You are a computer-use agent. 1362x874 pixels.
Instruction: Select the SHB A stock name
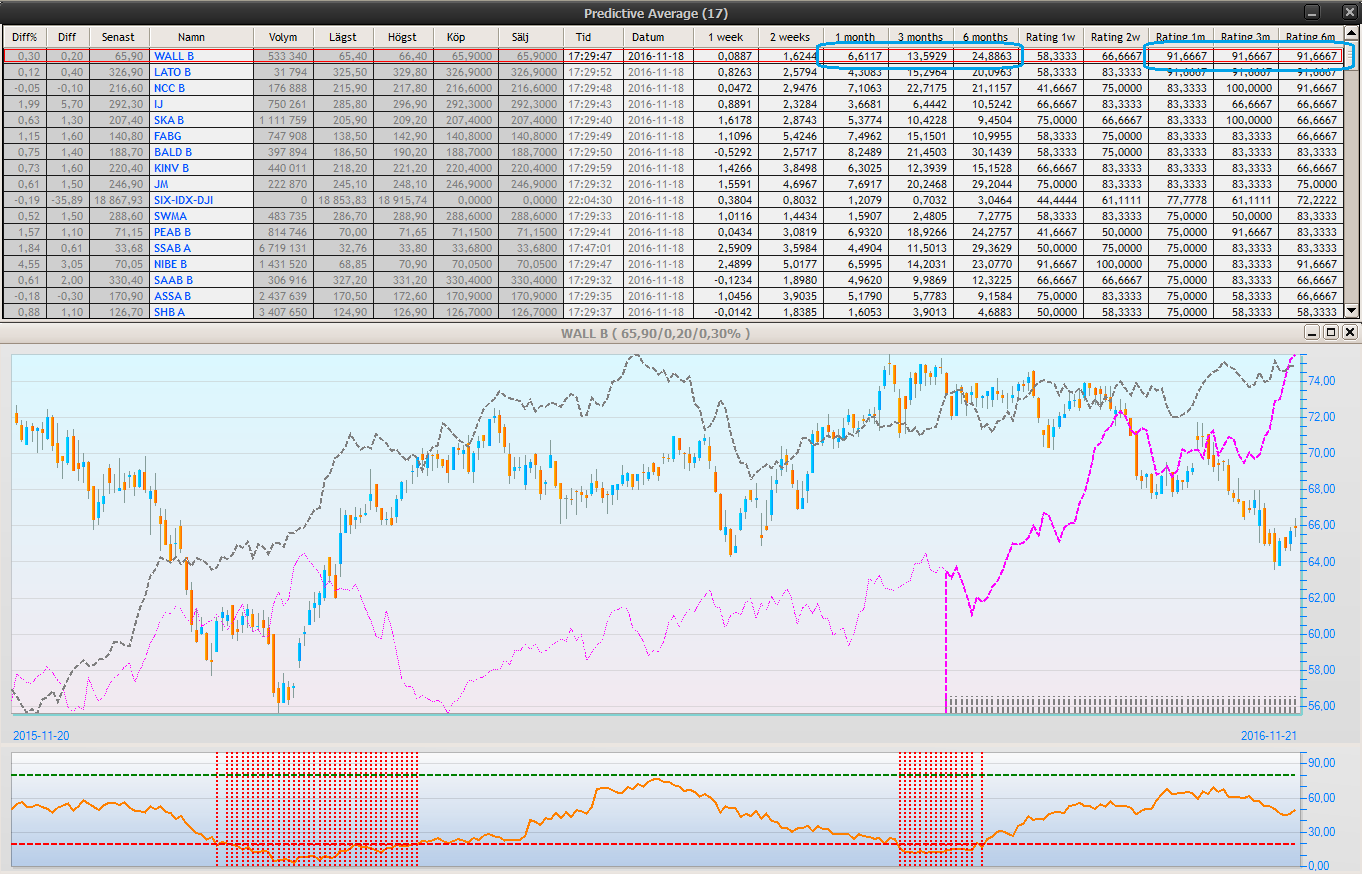pos(169,312)
